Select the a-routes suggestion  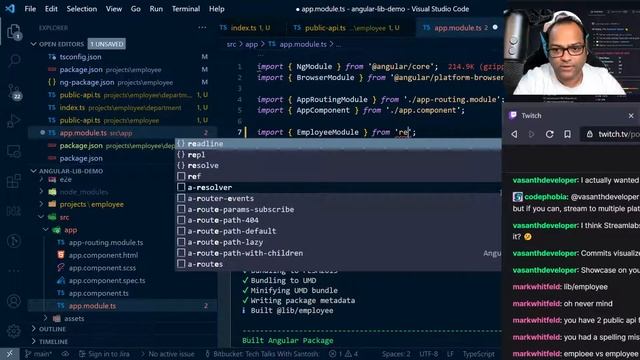click(x=338, y=264)
